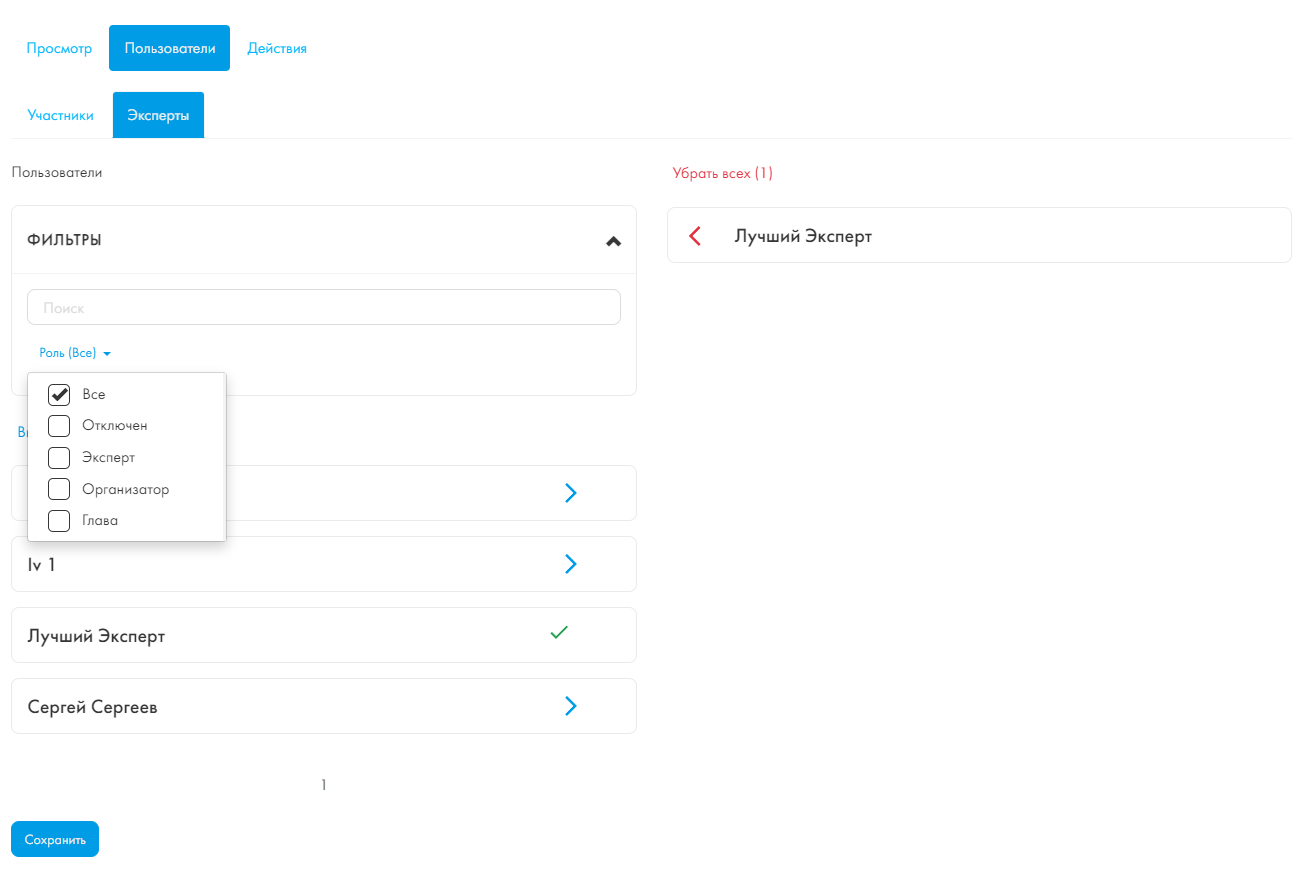The image size is (1309, 892).
Task: Click the Убрать всех (1) link
Action: (722, 174)
